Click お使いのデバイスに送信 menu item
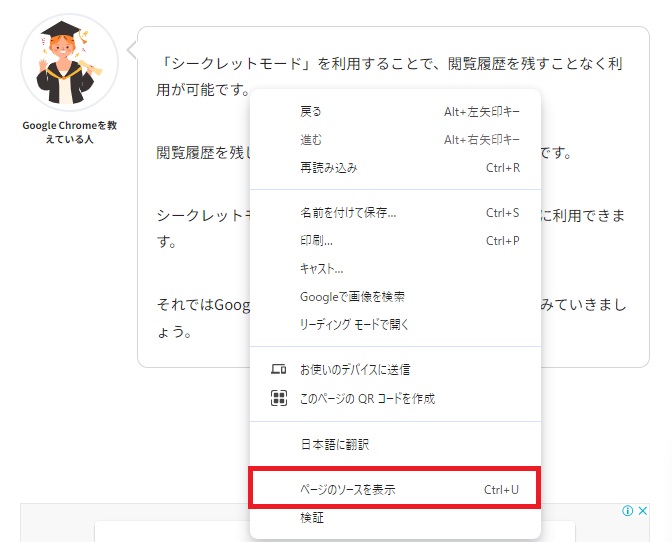Screen dimensions: 672x542 [x=395, y=369]
